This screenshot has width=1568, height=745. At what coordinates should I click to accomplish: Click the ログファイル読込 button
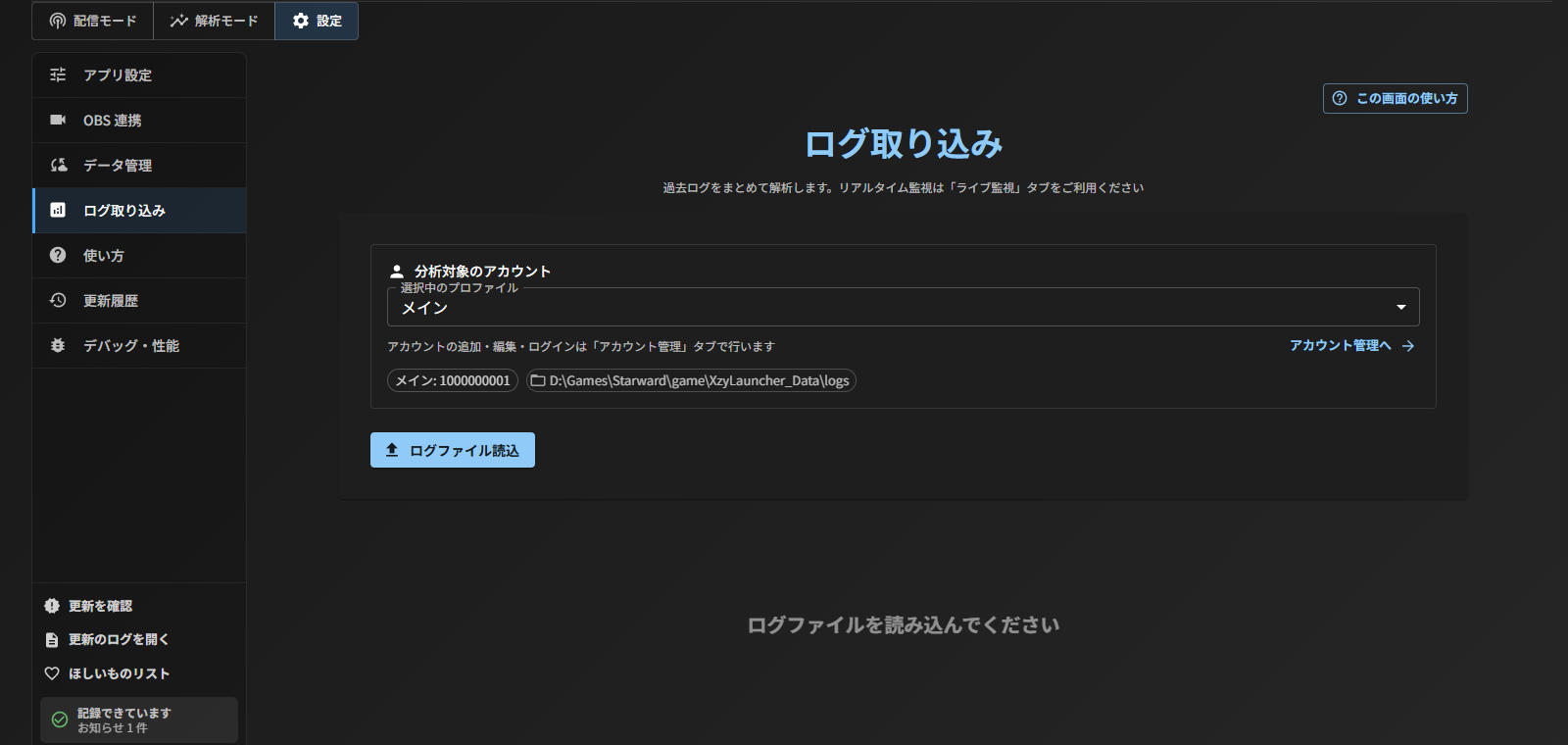click(x=453, y=450)
